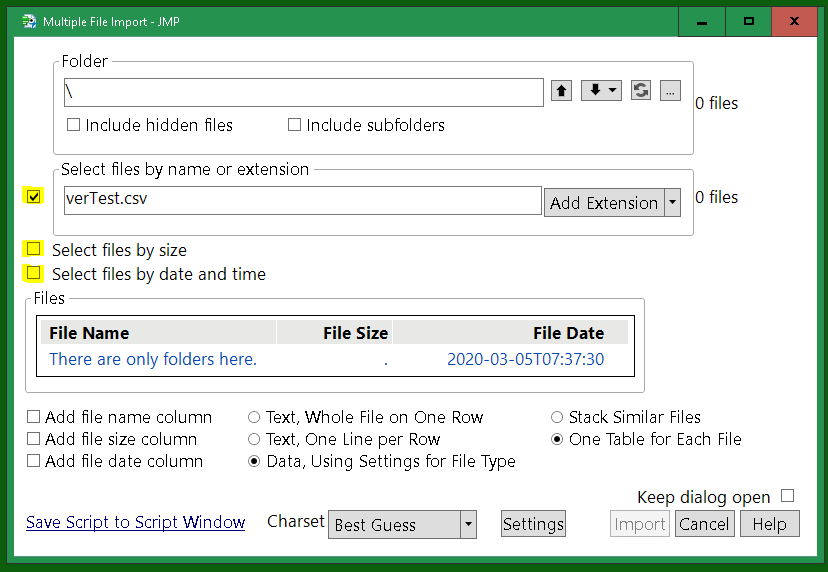Enable Include hidden files
This screenshot has width=828, height=572.
point(74,126)
